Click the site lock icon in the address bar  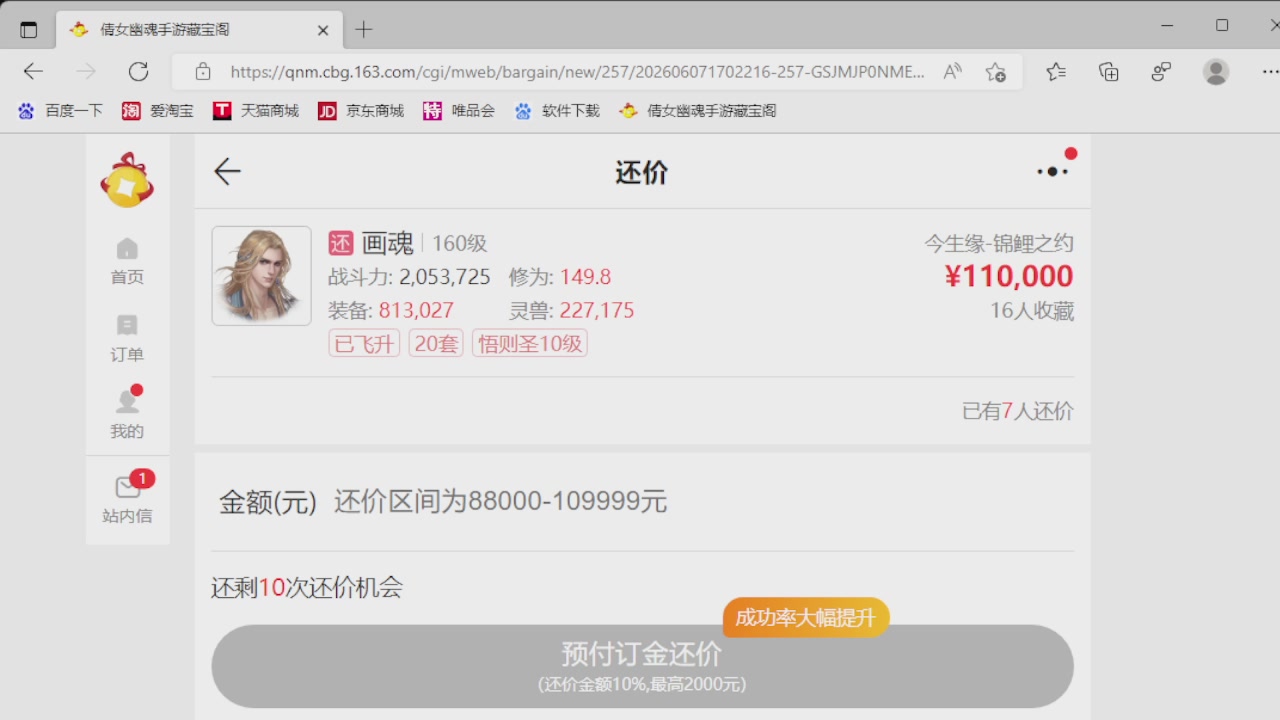203,72
